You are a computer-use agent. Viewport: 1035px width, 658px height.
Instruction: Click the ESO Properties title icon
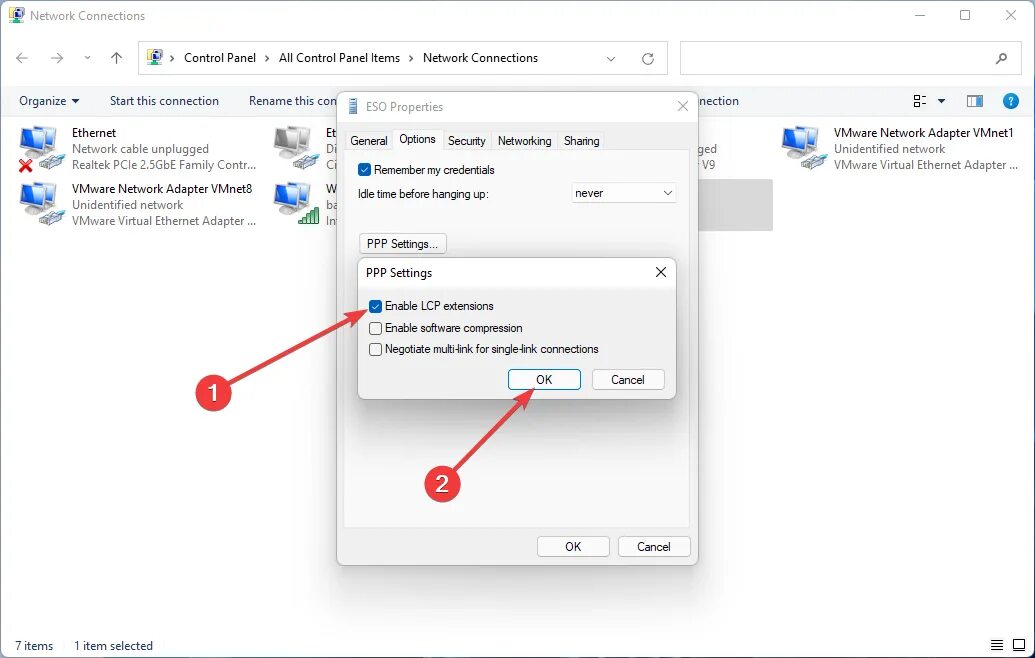click(352, 106)
